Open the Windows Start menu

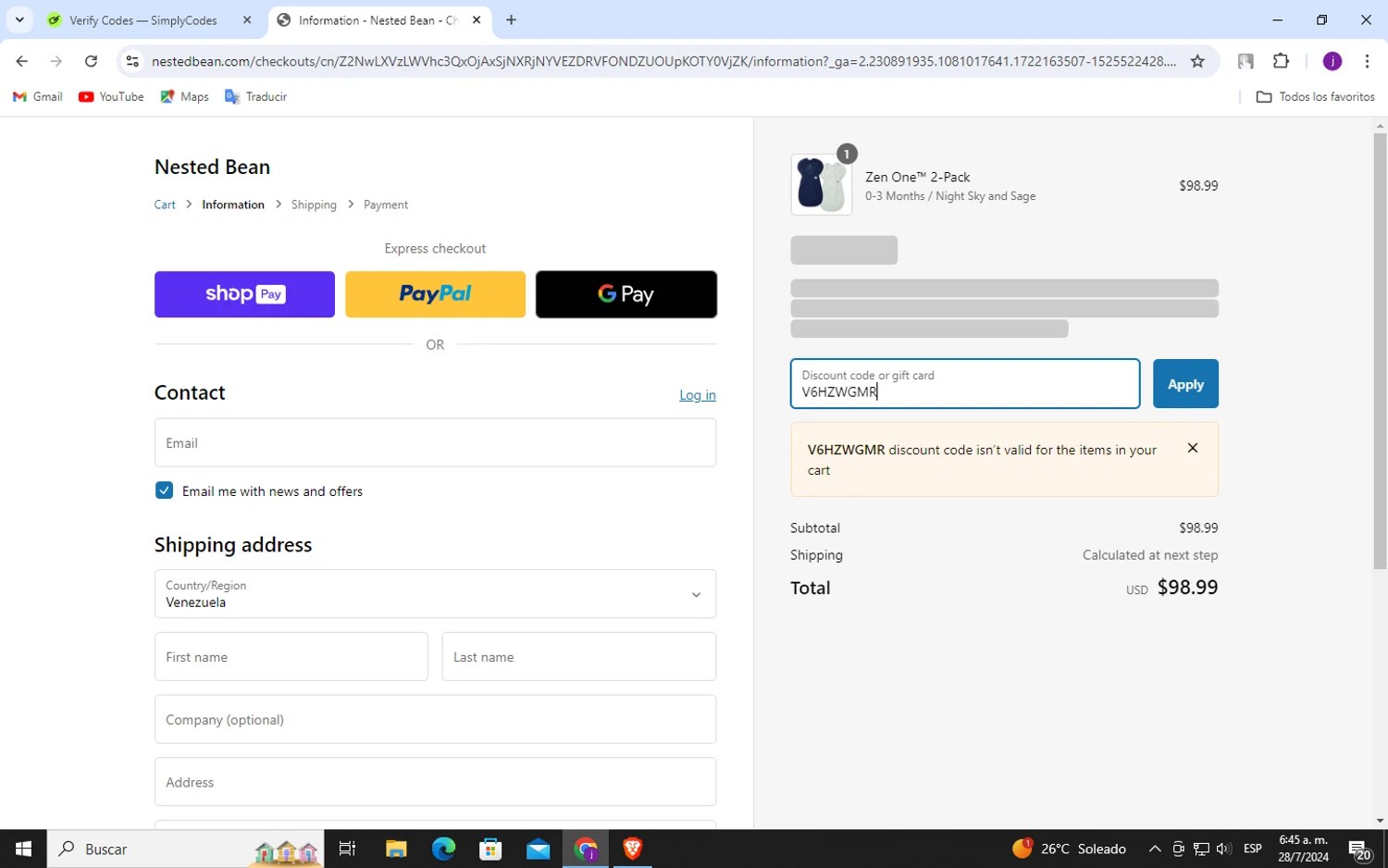[23, 849]
